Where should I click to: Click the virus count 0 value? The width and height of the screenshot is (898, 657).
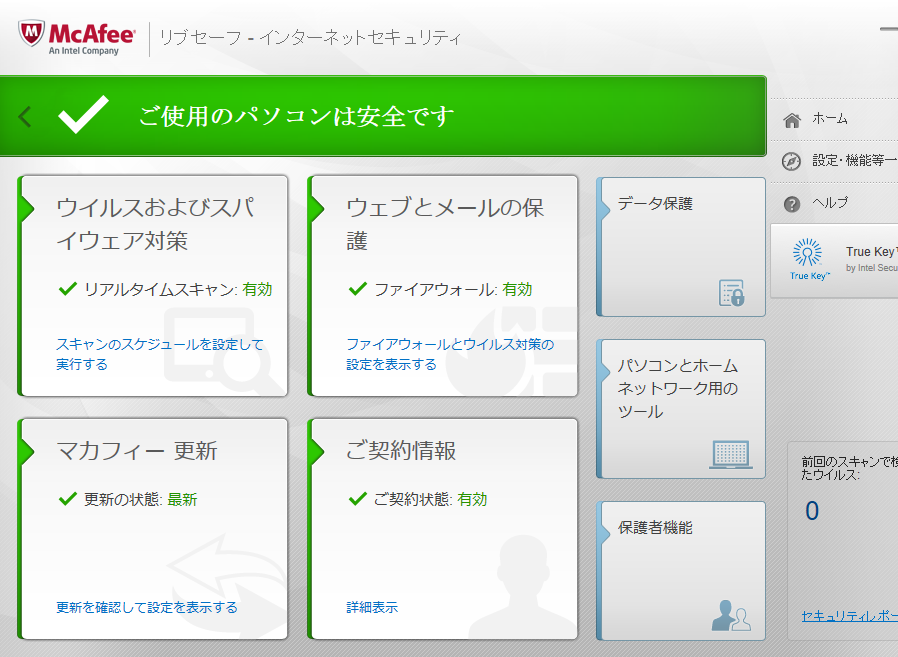tap(812, 510)
